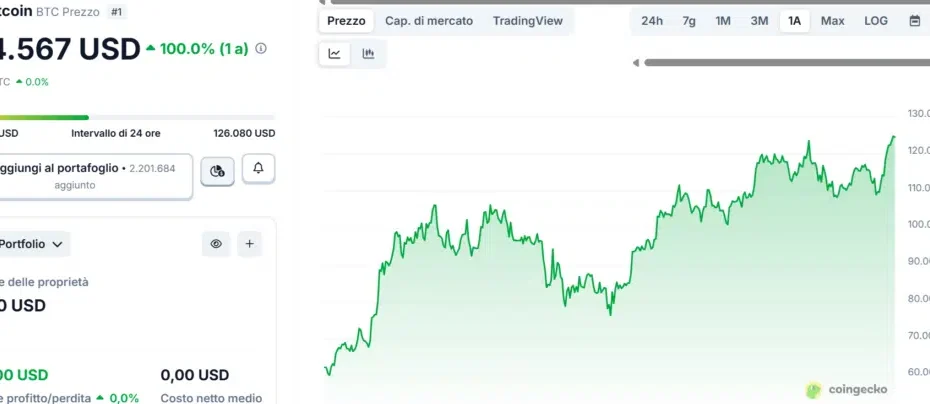Click left arrow of chart scrollbar

tap(635, 63)
